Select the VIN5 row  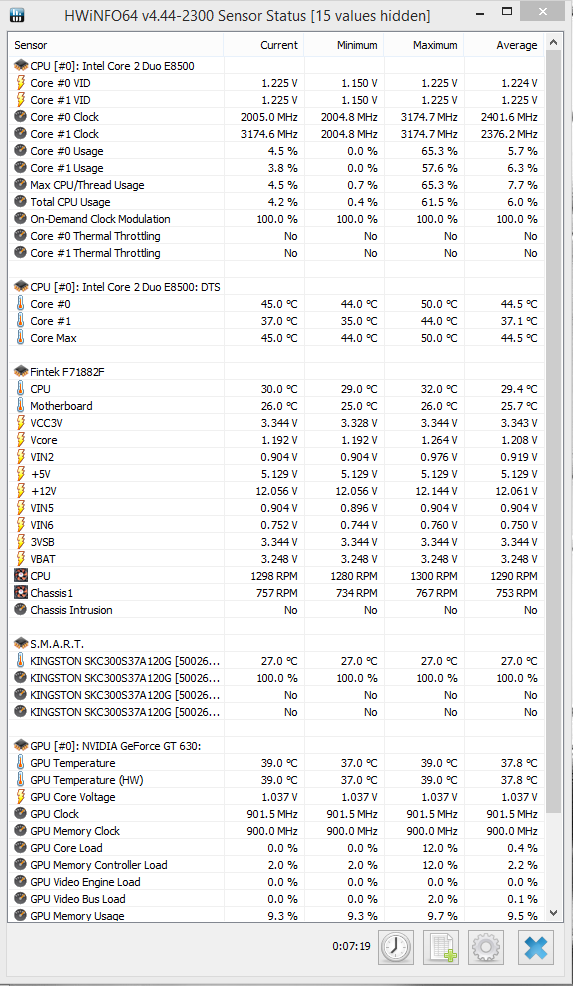(x=277, y=507)
